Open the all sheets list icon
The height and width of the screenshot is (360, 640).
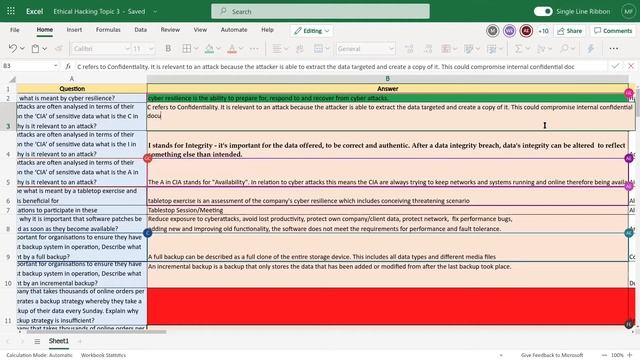click(37, 341)
